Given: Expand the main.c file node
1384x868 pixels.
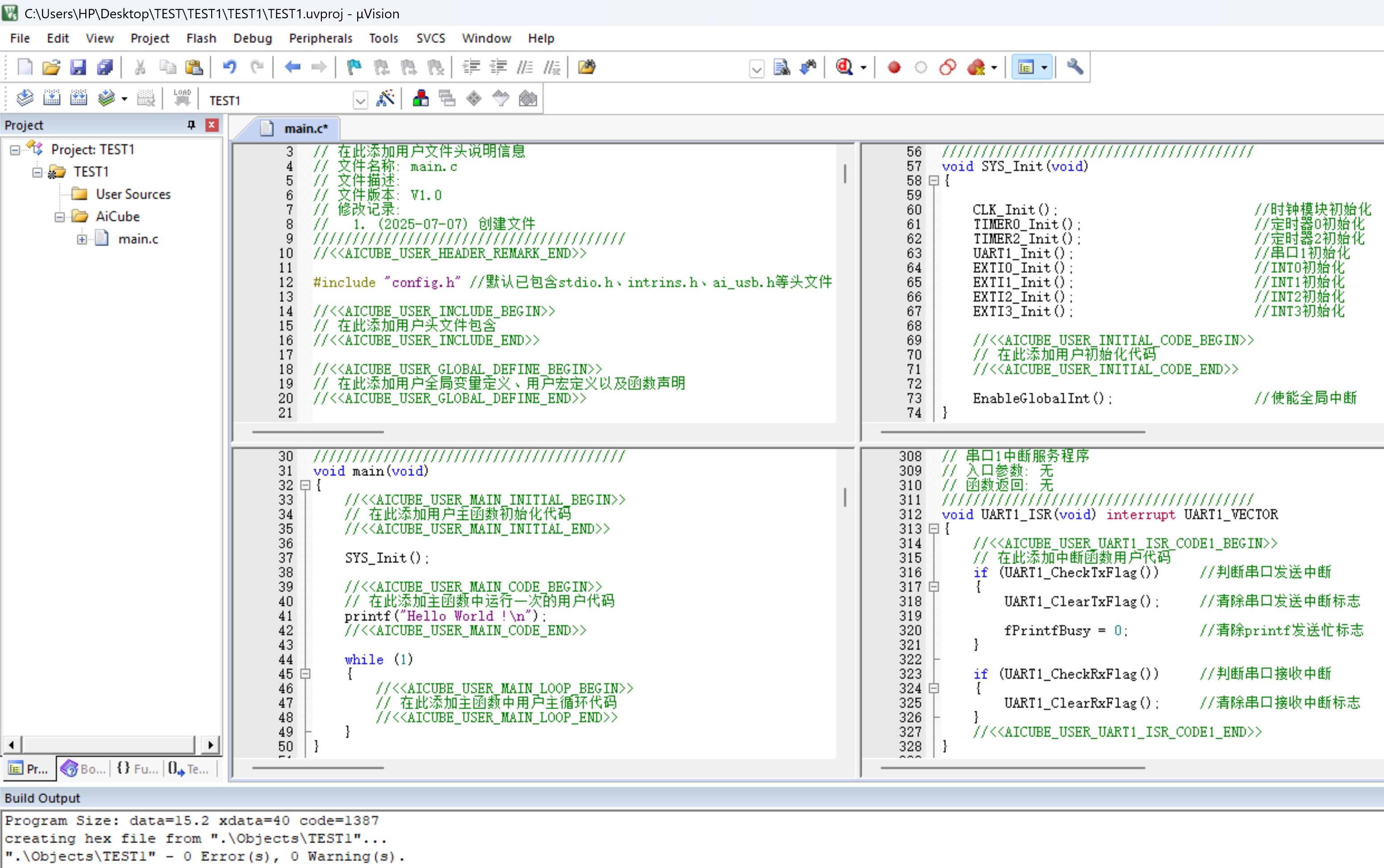Looking at the screenshot, I should 82,239.
